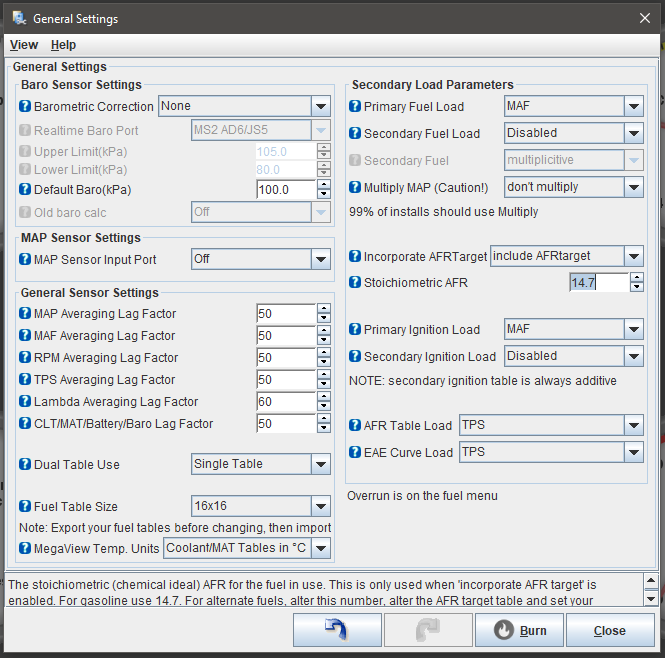Viewport: 665px width, 658px height.
Task: Open MAP Sensor Input Port dropdown
Action: coord(321,259)
